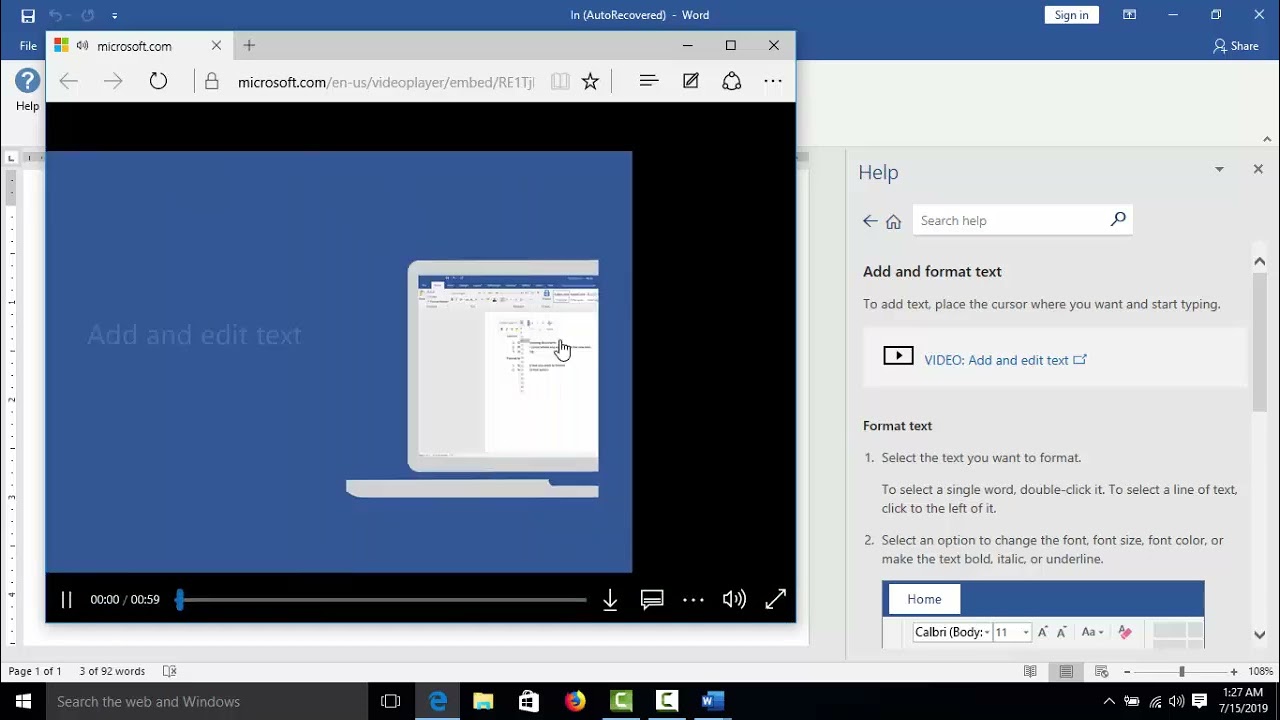Click the video frame showing the laptop

coord(339,362)
